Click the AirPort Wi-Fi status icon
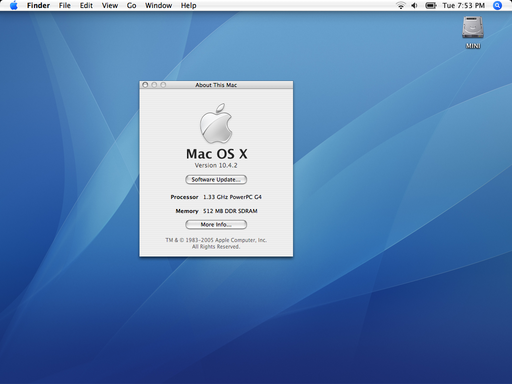The width and height of the screenshot is (512, 384). tap(401, 5)
